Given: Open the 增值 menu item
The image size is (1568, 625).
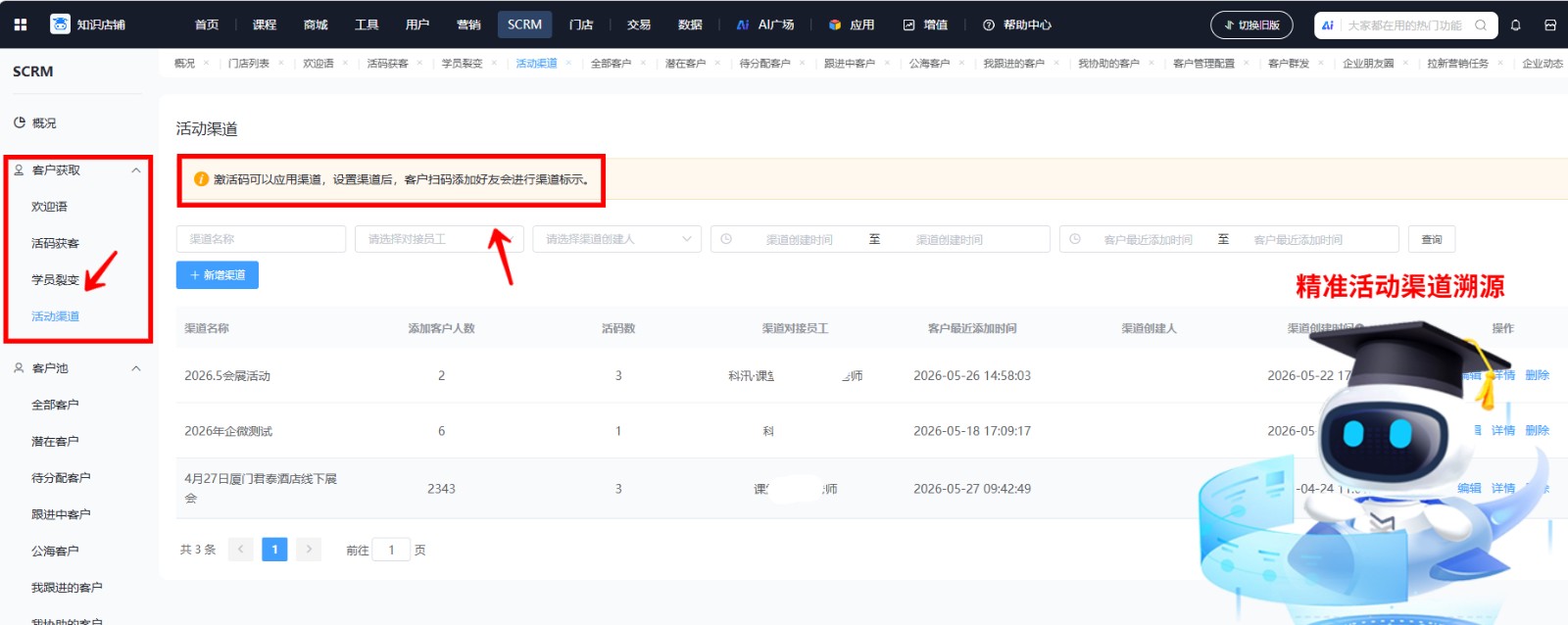Looking at the screenshot, I should click(x=925, y=24).
